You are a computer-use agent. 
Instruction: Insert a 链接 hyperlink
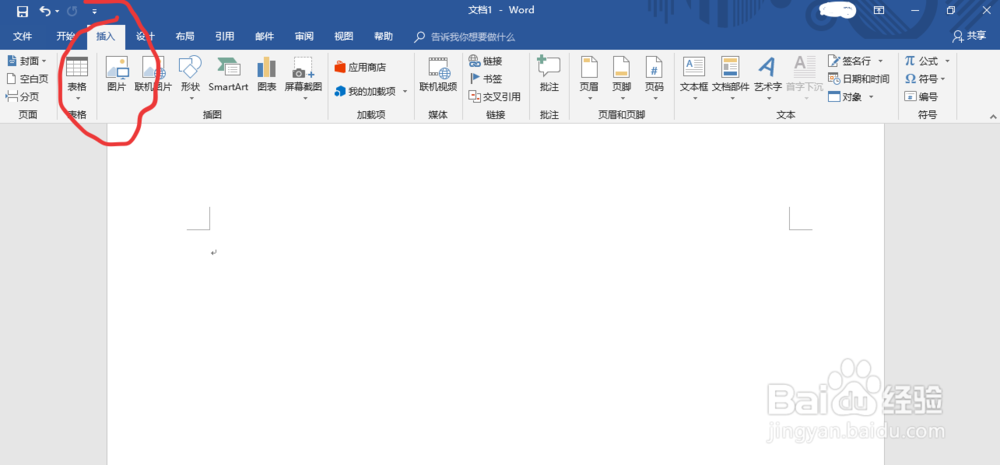click(485, 61)
